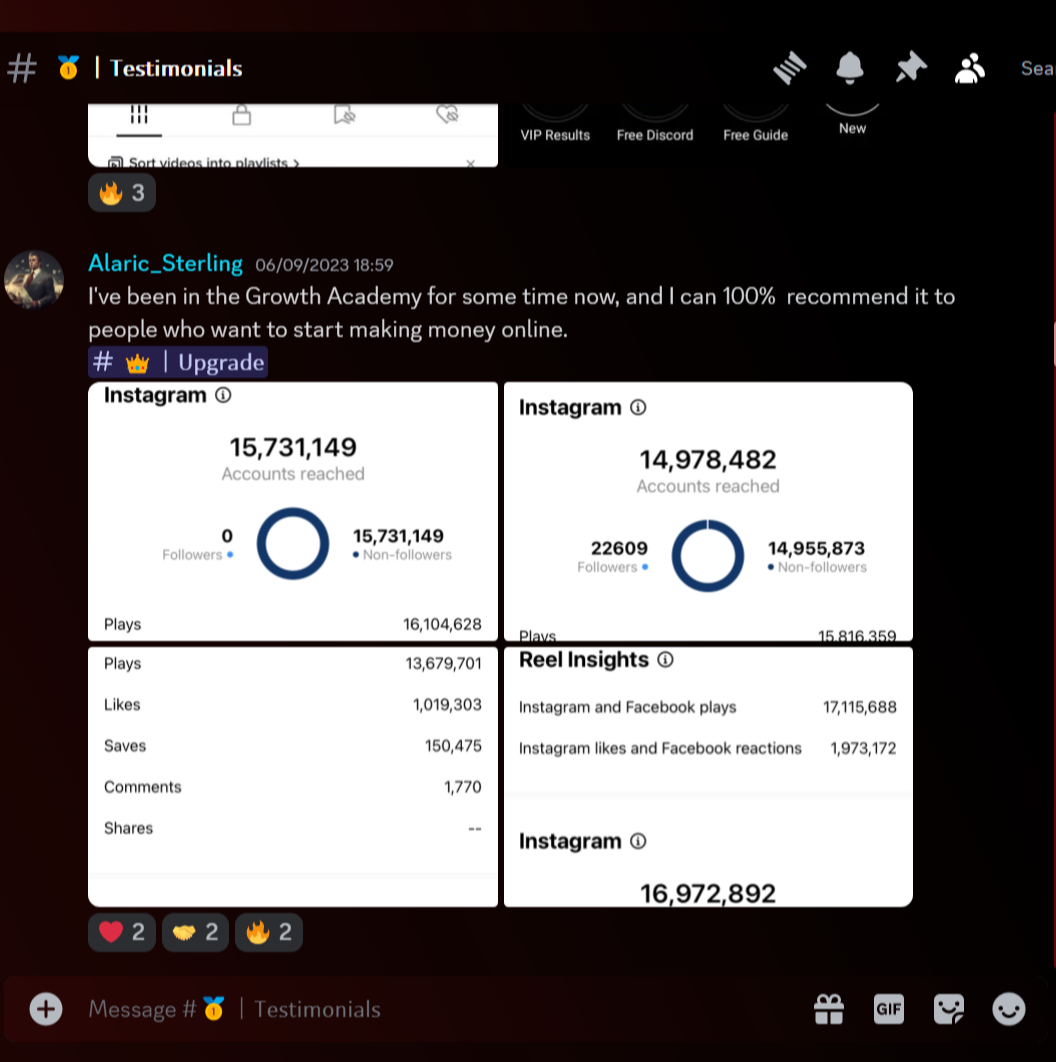Click the 16,972,892 number at image bottom
1056x1062 pixels.
708,893
